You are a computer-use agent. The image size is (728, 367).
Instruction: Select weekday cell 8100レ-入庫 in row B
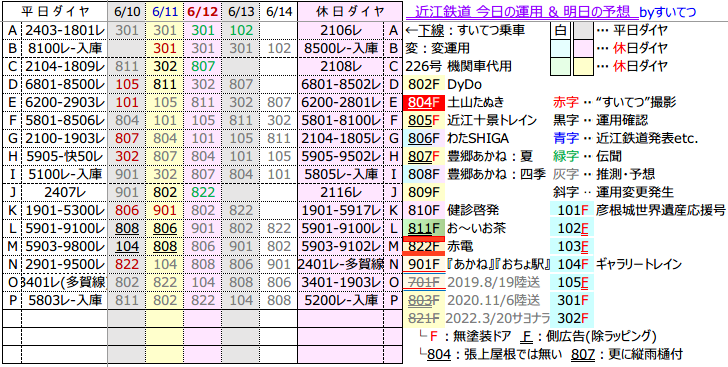pyautogui.click(x=64, y=49)
